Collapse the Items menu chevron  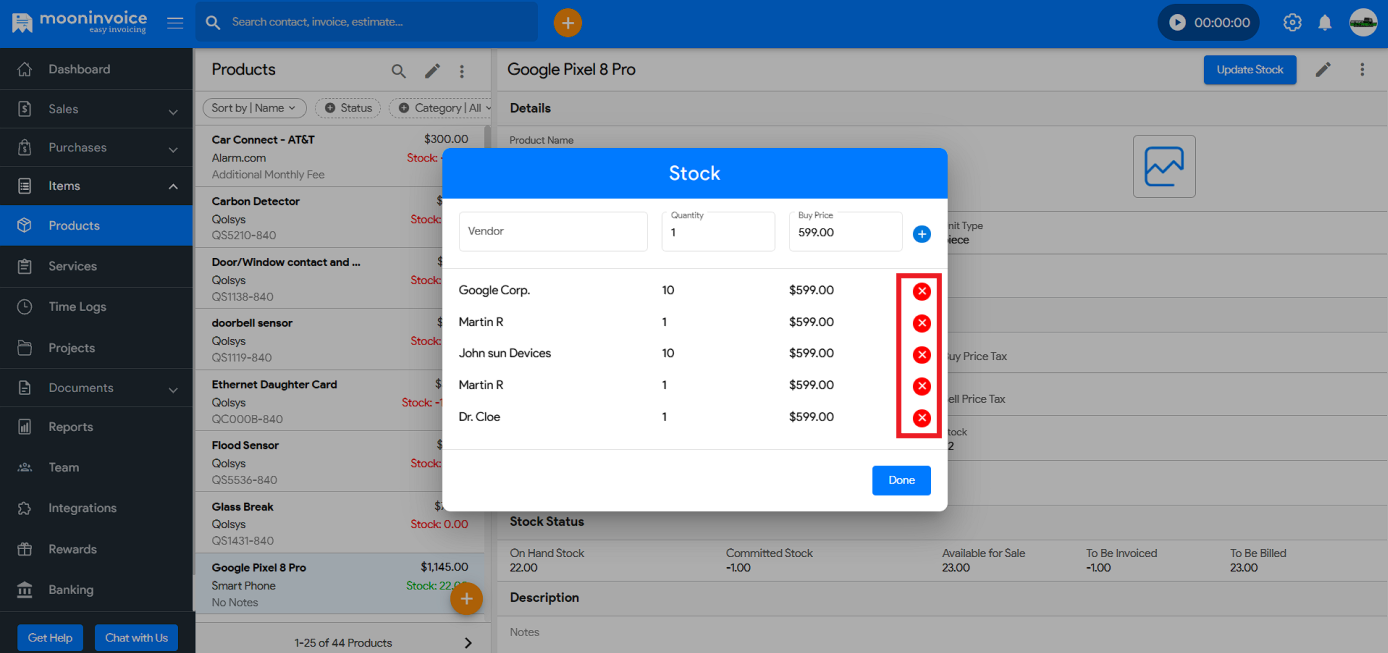pos(173,186)
